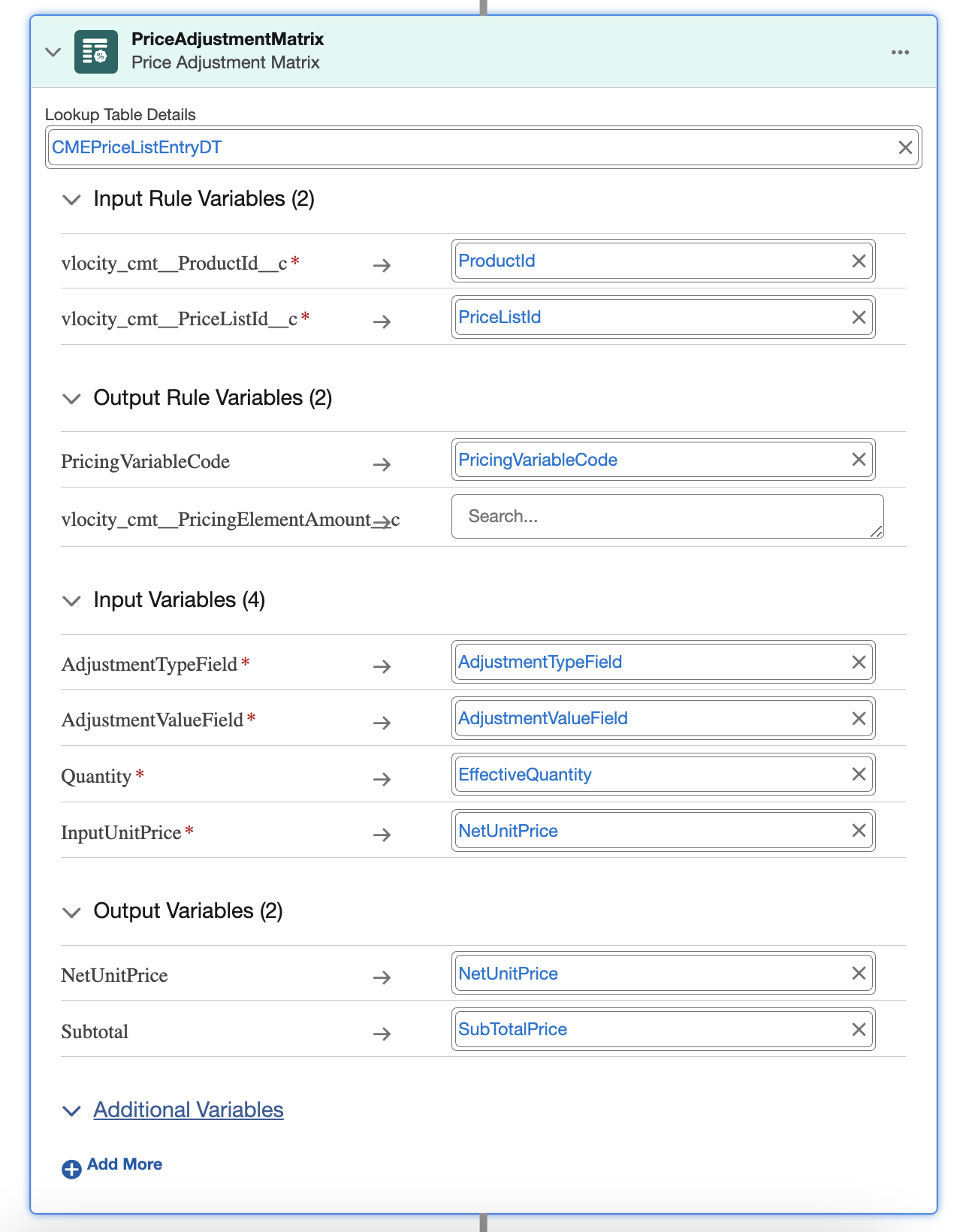This screenshot has height=1232, width=975.
Task: Click the PriceListId mapping field
Action: coord(663,317)
